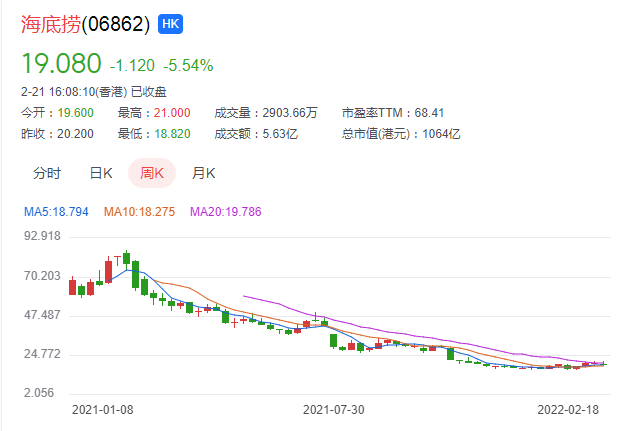626x431 pixels.
Task: Switch to the 月K chart tab
Action: pos(204,173)
